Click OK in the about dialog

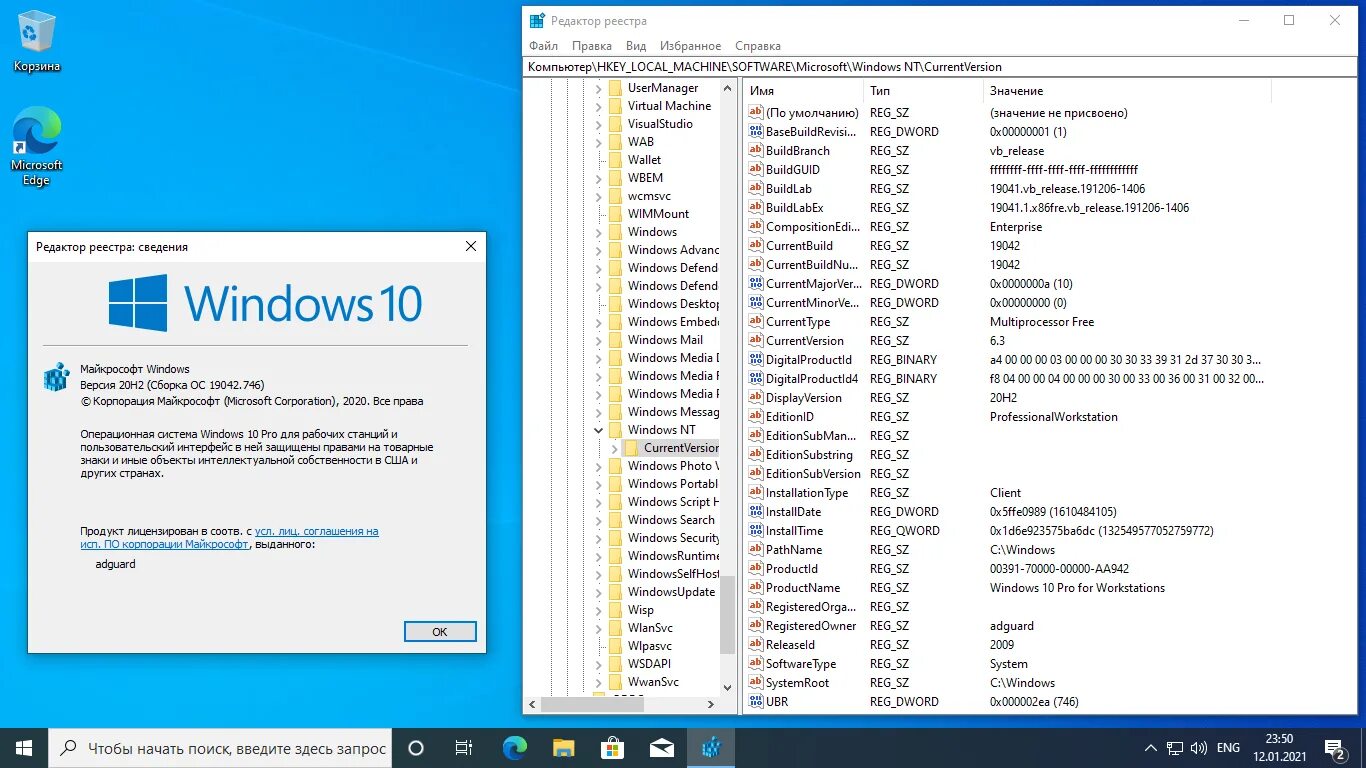tap(440, 632)
